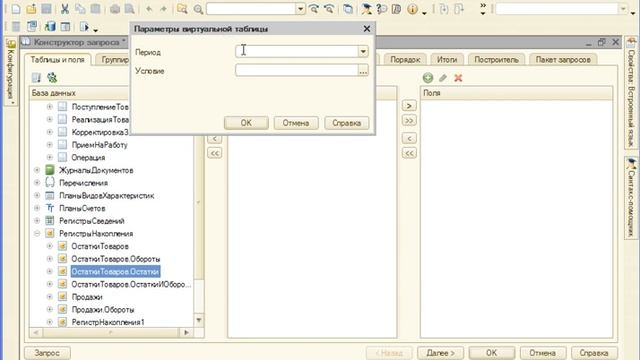Expand the Перечисления tree node
Image resolution: width=640 pixels, height=360 pixels.
(x=37, y=182)
